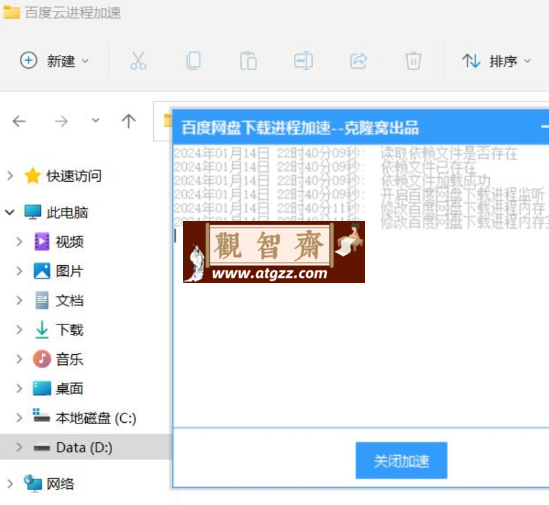This screenshot has width=549, height=505.
Task: Click the 百度网盘下载进程加速 dialog title bar
Action: coord(361,127)
